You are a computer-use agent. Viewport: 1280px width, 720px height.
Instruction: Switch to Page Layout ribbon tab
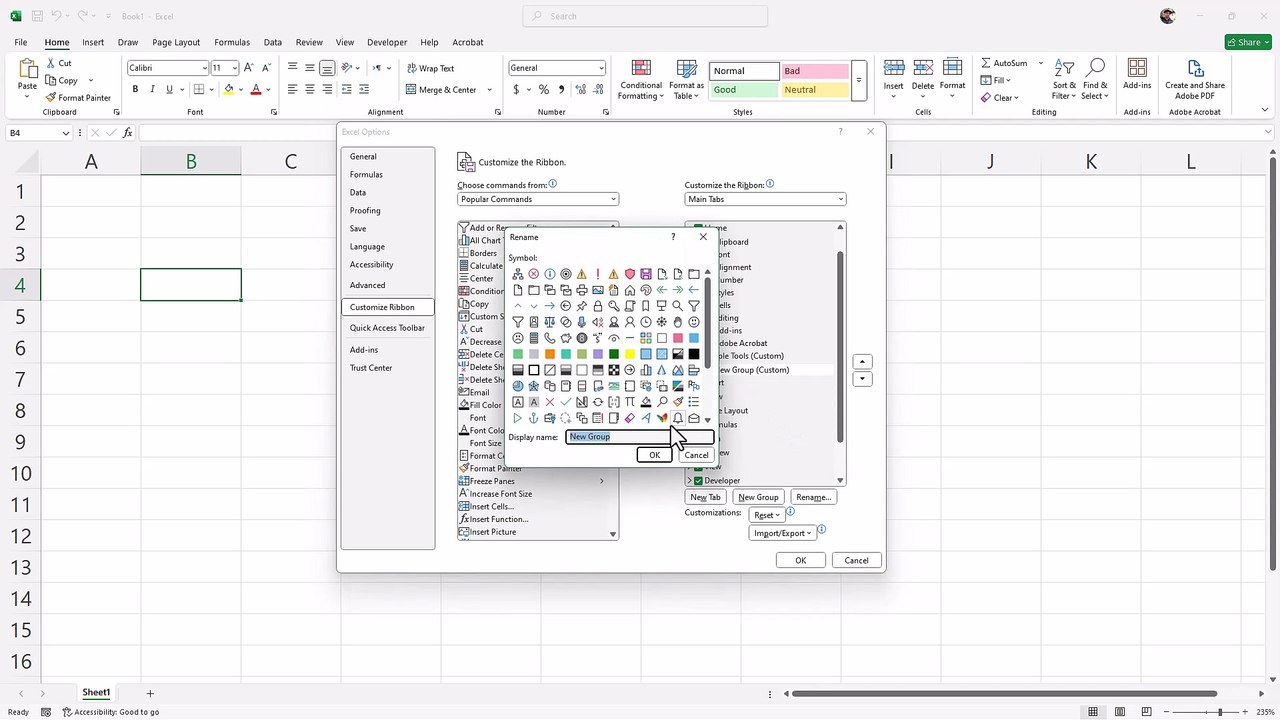click(176, 42)
